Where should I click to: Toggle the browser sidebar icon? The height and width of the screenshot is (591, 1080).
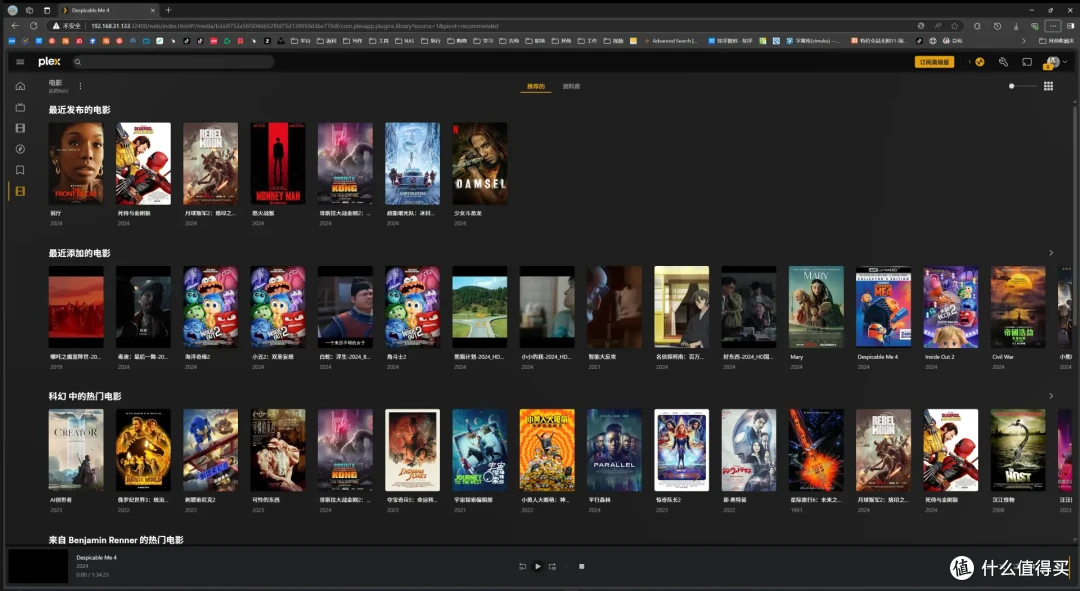pyautogui.click(x=1070, y=25)
